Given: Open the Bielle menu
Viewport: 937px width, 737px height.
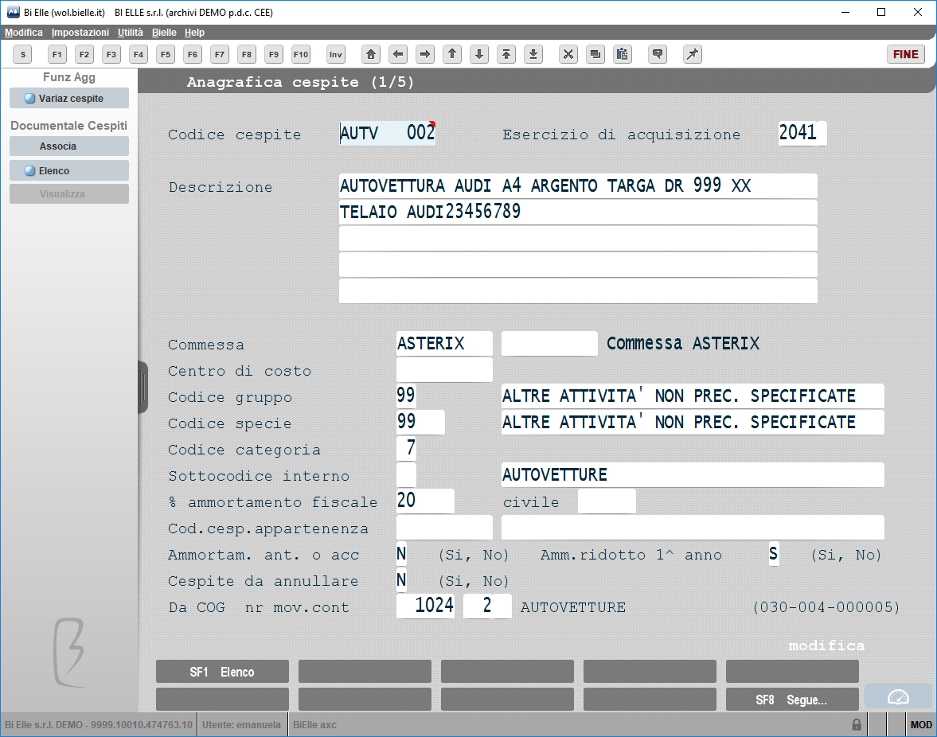Looking at the screenshot, I should (164, 32).
